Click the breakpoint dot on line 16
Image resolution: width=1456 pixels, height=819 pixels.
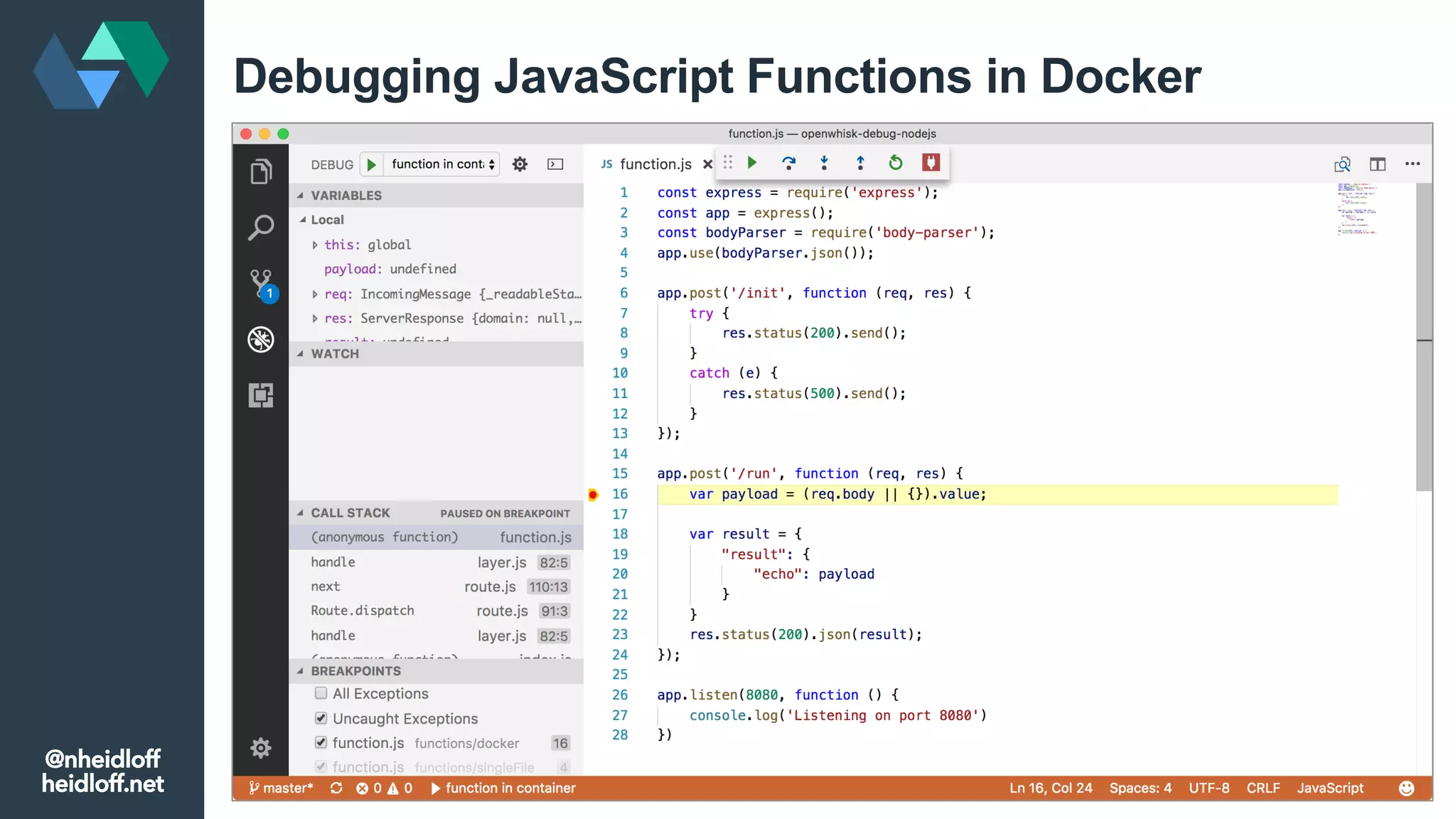[x=593, y=494]
